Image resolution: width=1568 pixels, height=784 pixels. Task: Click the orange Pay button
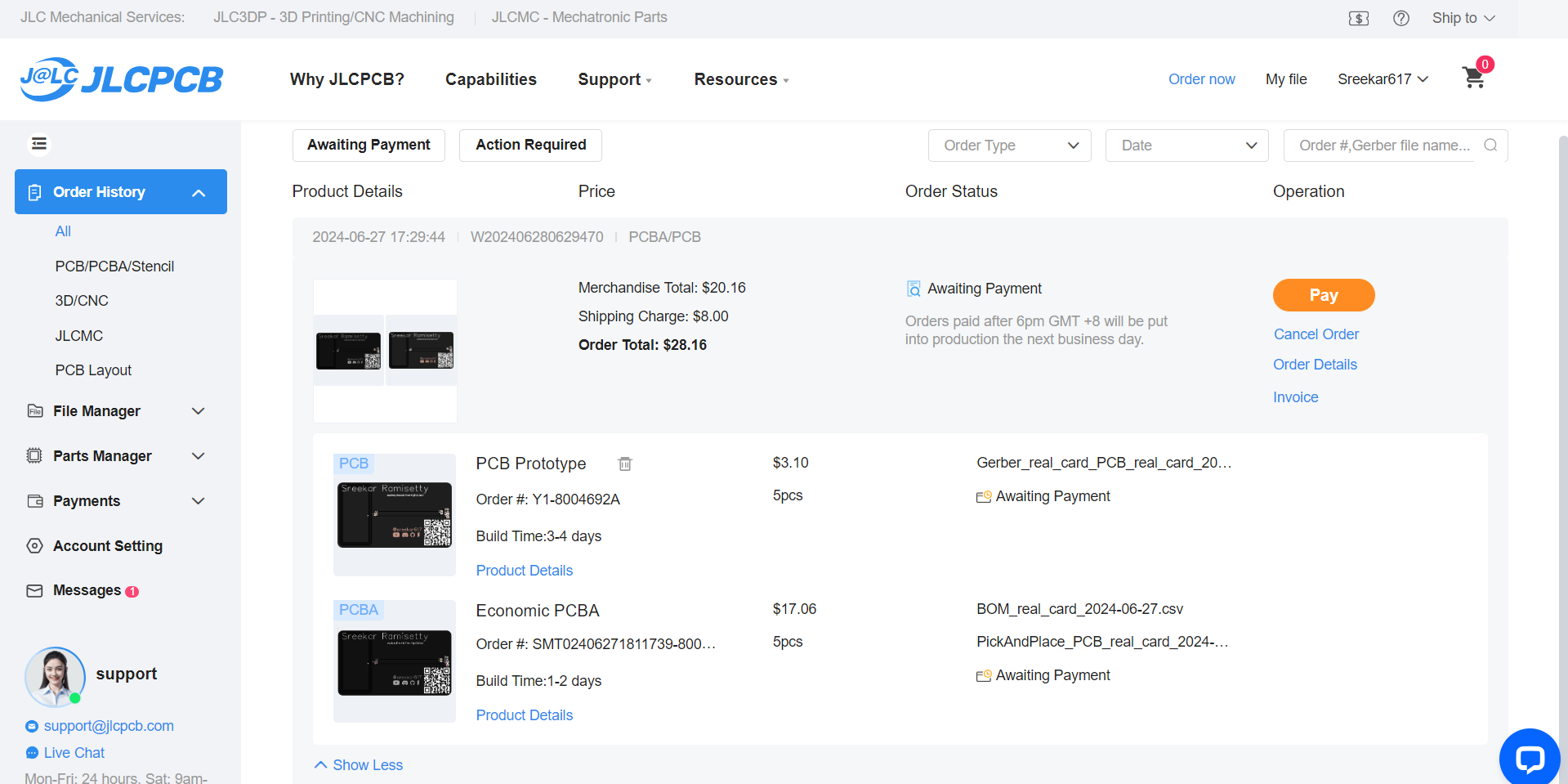click(1324, 295)
